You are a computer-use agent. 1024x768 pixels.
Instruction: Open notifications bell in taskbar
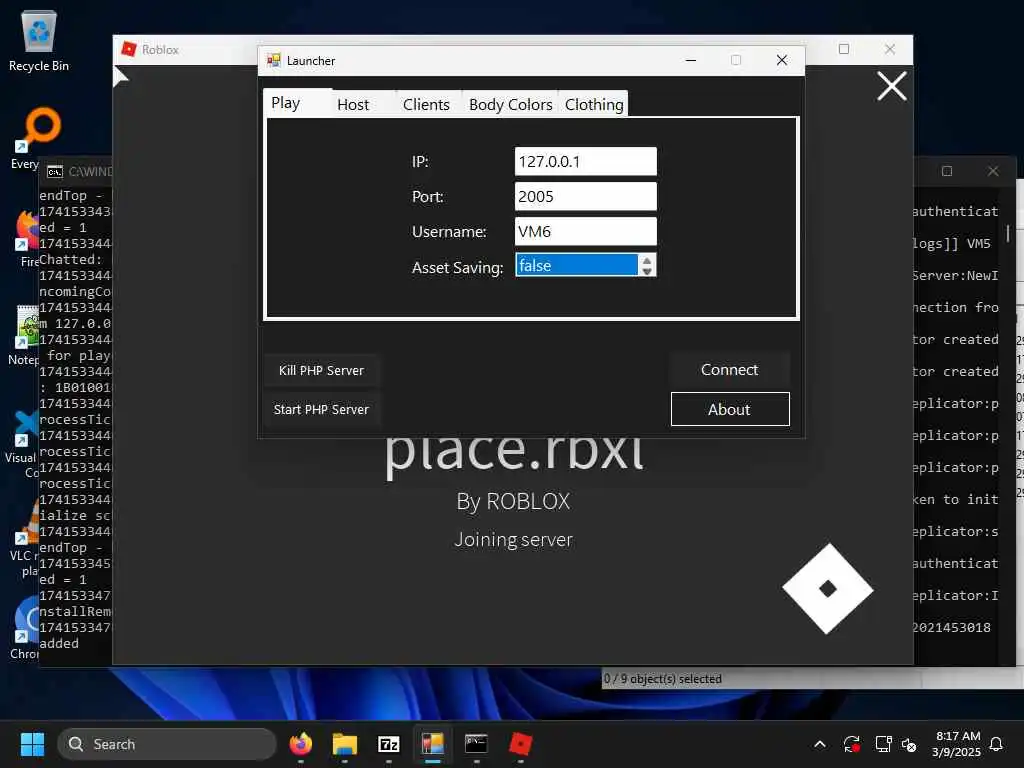tap(996, 744)
